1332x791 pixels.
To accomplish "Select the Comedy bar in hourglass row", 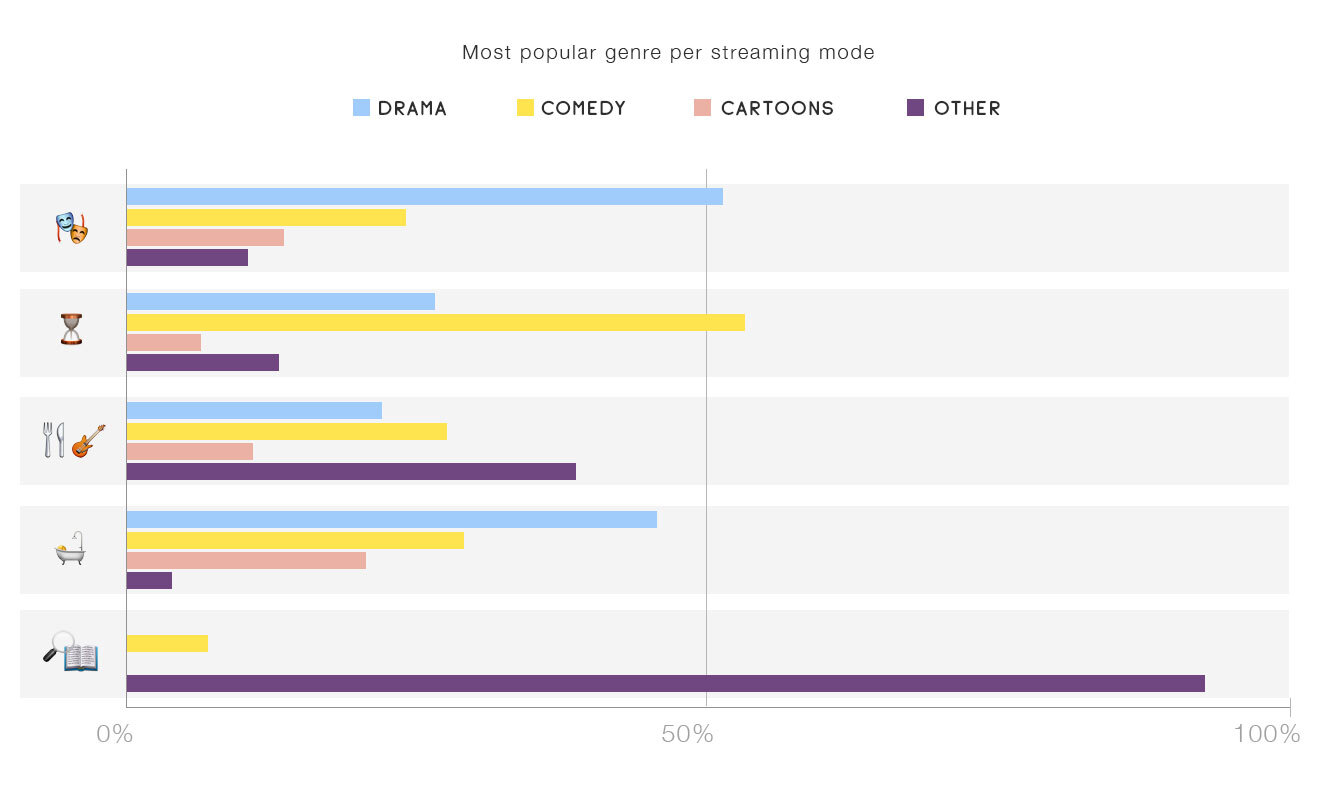I will [x=435, y=322].
